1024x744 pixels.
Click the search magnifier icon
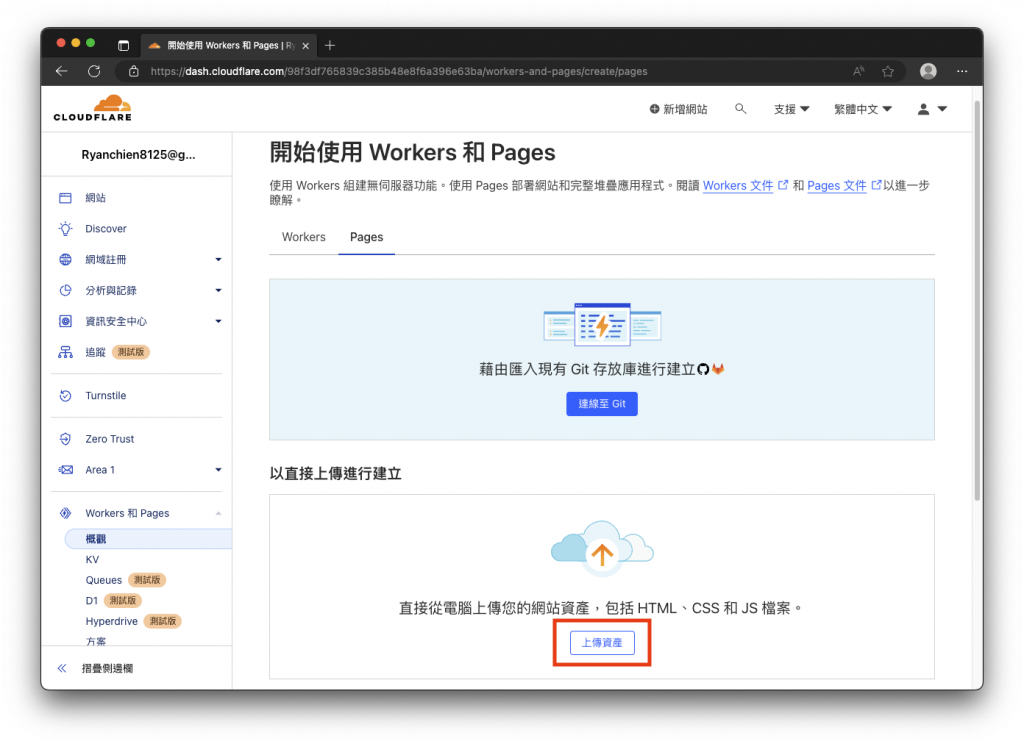[x=740, y=108]
